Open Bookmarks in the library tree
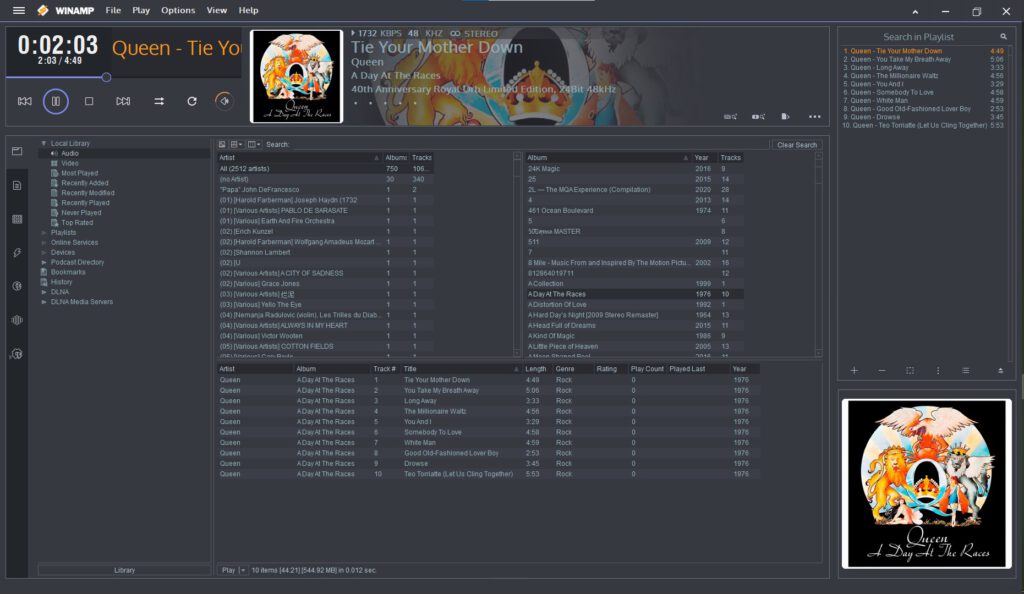The height and width of the screenshot is (594, 1024). 68,272
